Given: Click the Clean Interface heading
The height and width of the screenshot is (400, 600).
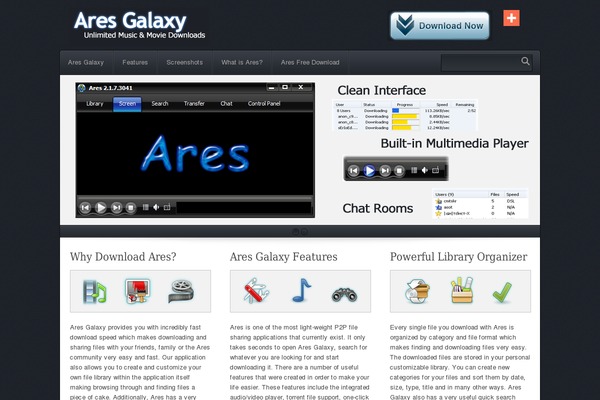Looking at the screenshot, I should click(x=382, y=91).
